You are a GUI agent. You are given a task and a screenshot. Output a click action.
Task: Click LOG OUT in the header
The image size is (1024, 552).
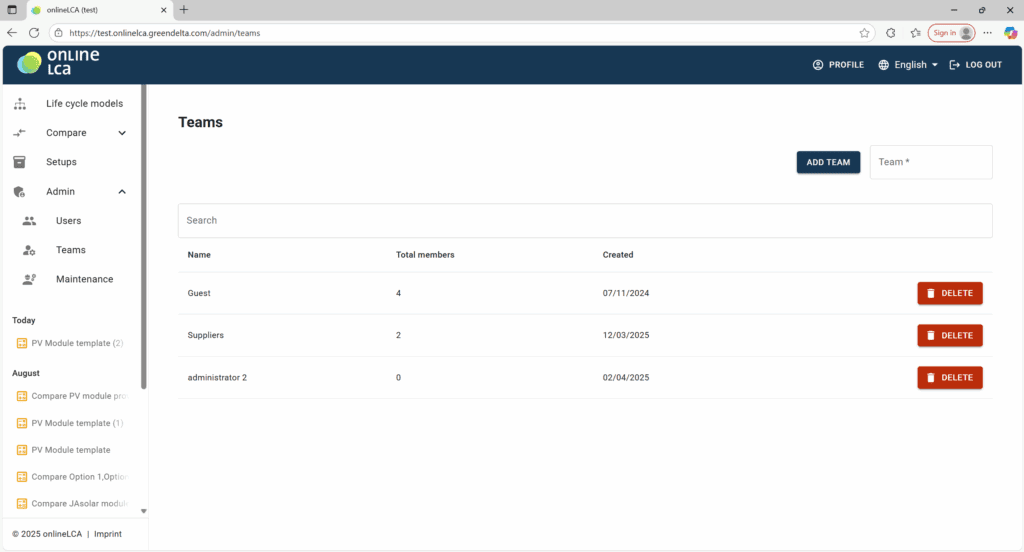(x=975, y=65)
